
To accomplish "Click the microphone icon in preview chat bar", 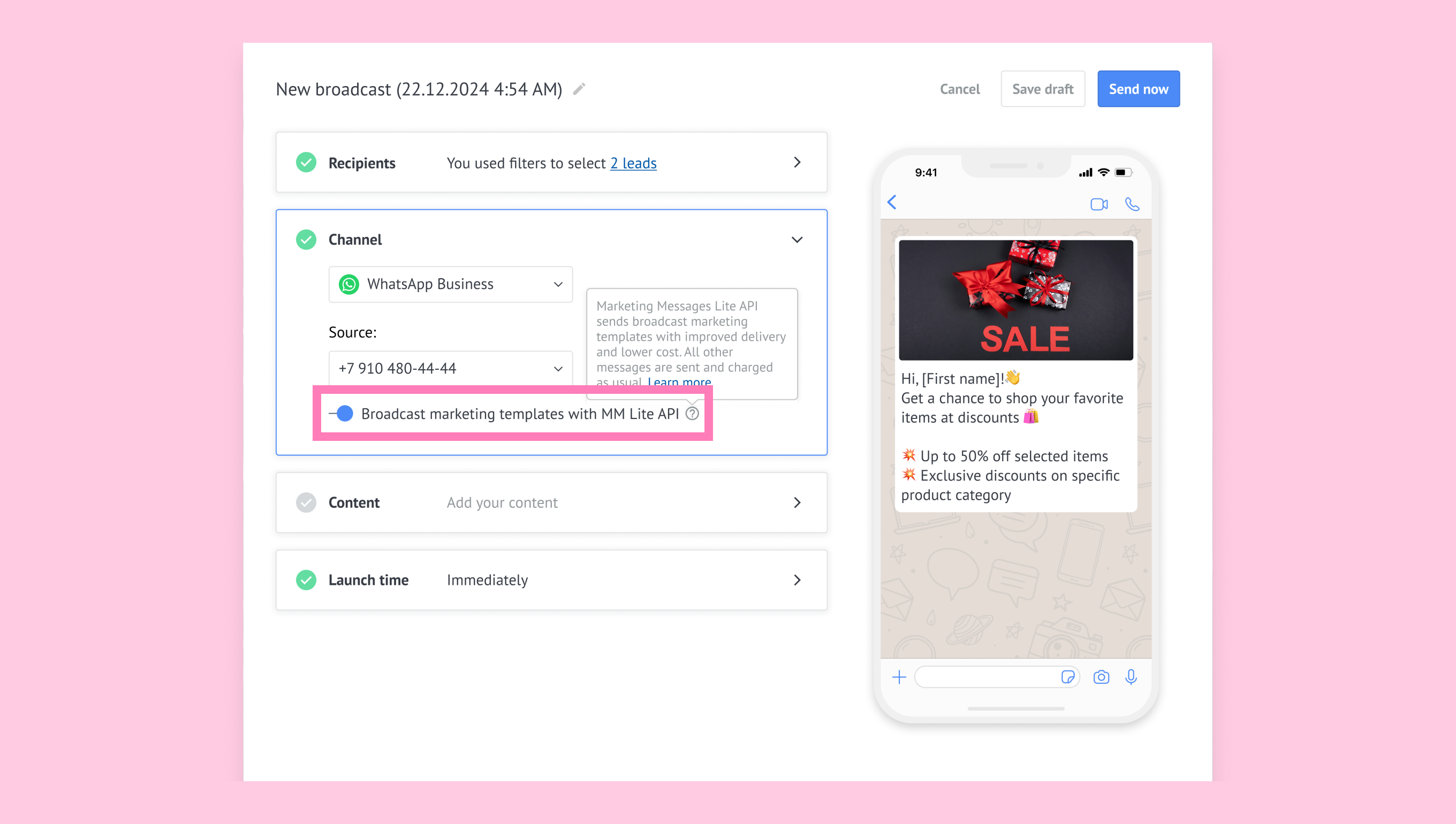I will coord(1131,677).
